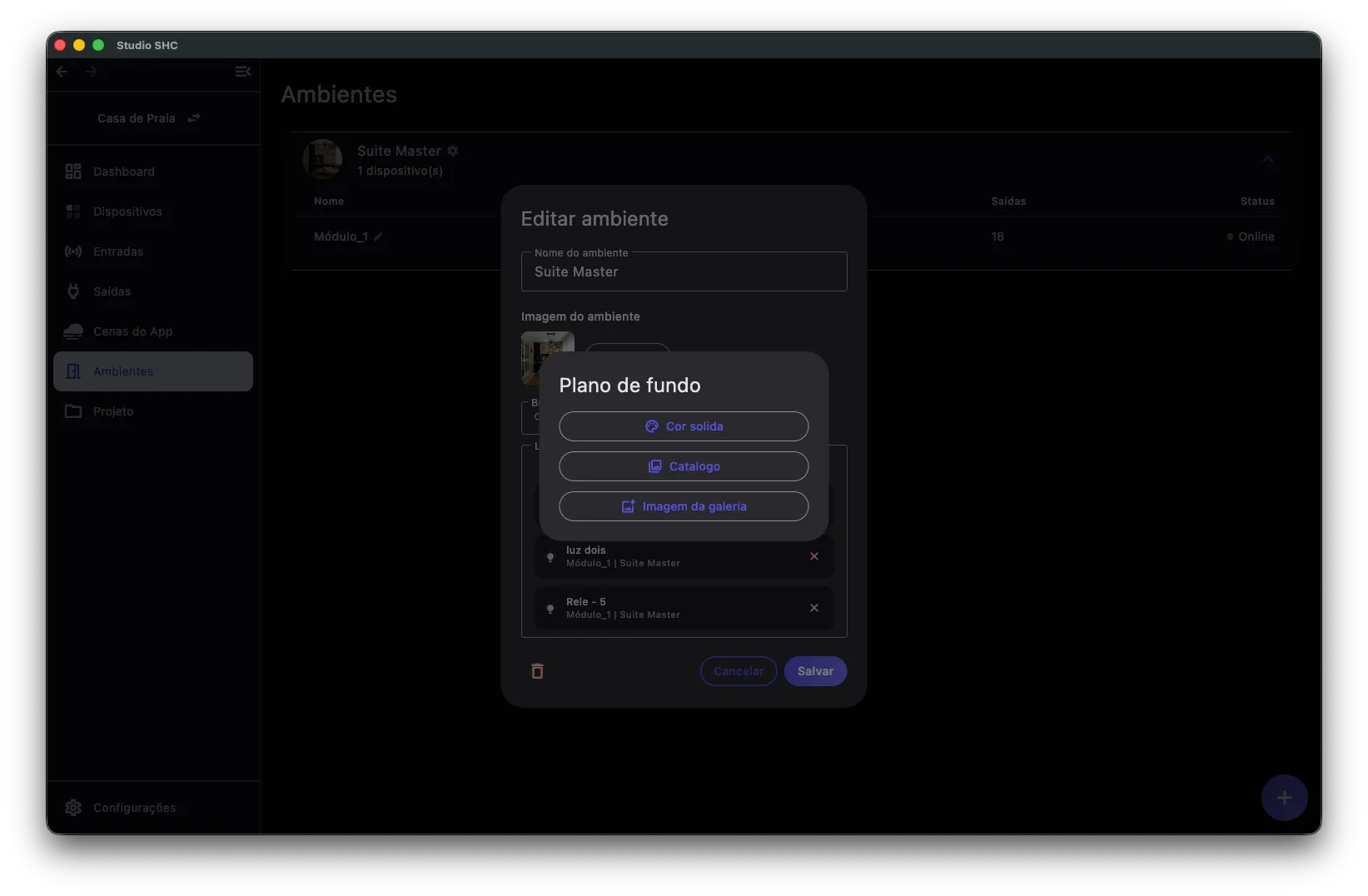Open the Catalogo background option

pyautogui.click(x=684, y=466)
